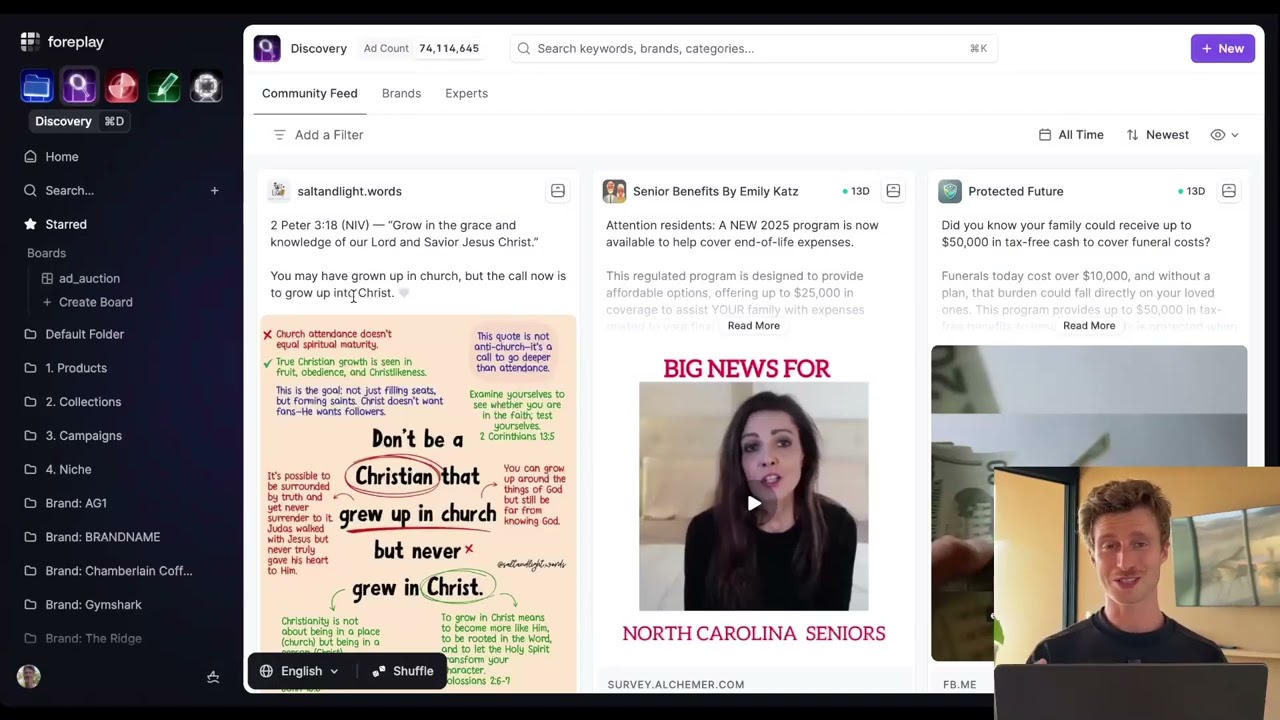Screen dimensions: 1280x720
Task: Open the red Spyder app icon
Action: coord(122,87)
